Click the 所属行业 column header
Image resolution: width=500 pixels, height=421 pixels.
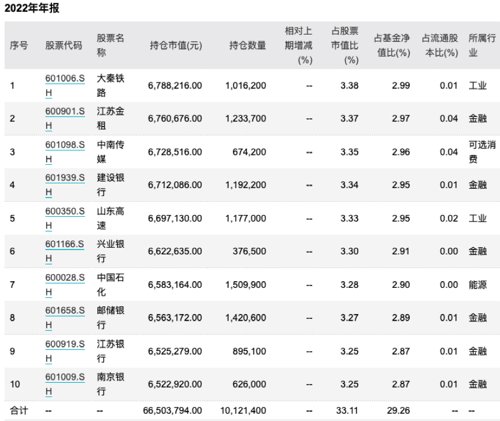click(482, 45)
